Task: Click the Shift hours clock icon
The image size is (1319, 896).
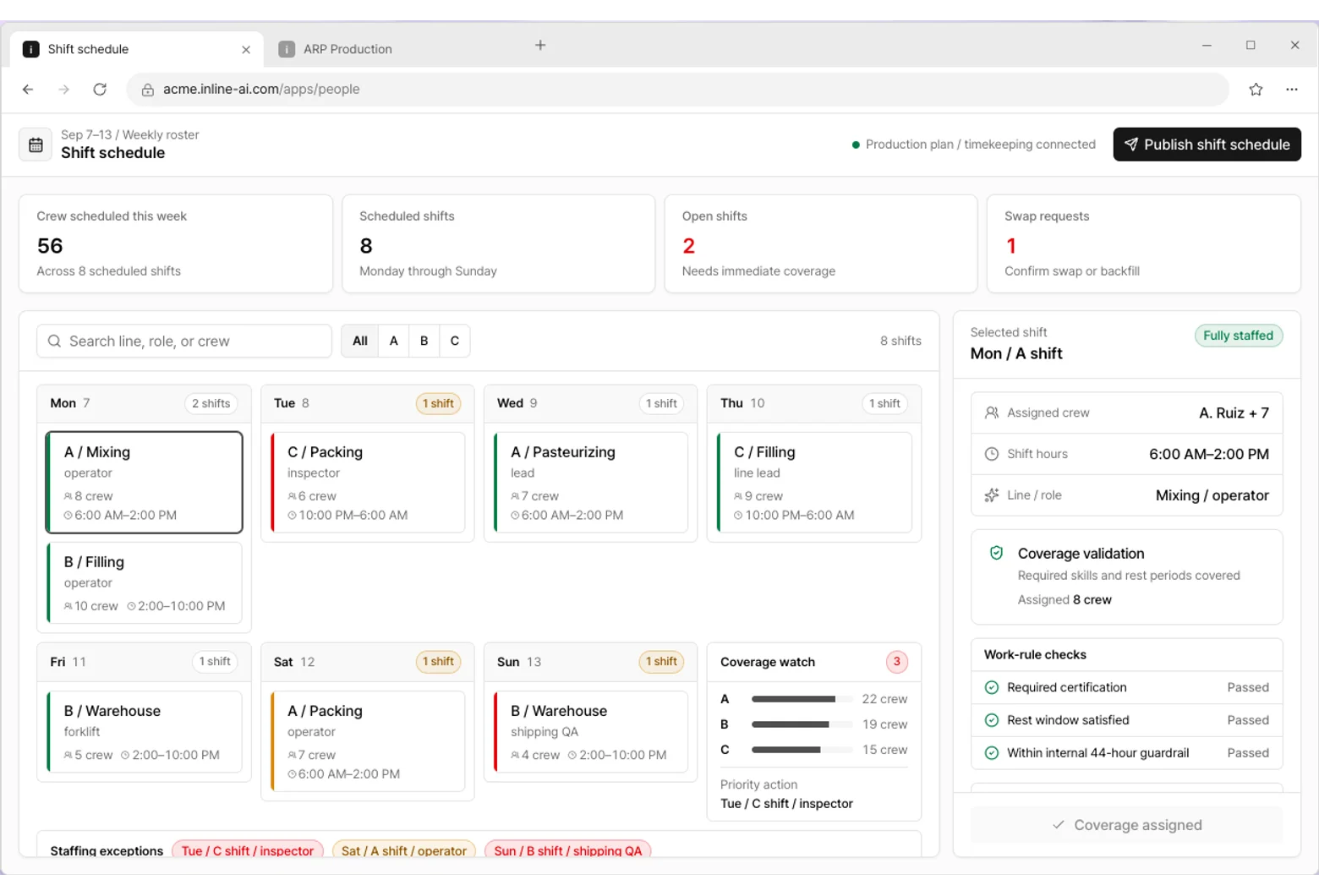Action: [992, 454]
